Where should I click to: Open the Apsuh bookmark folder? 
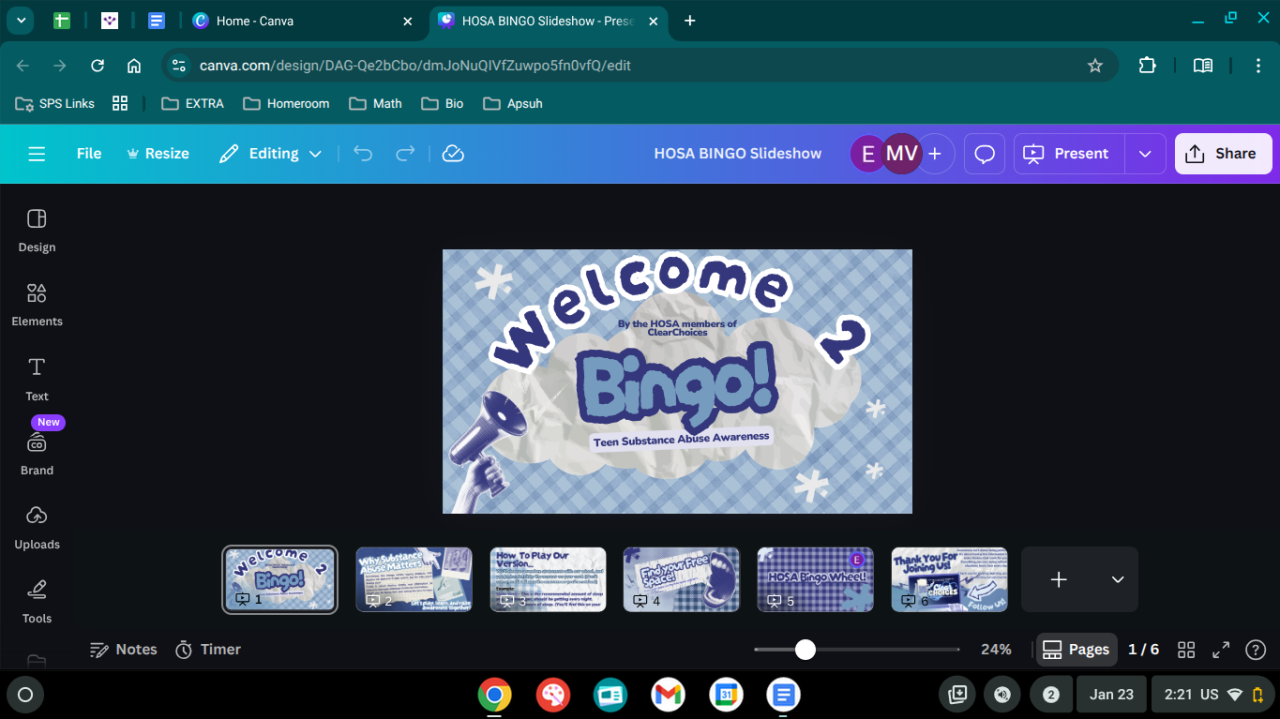point(513,104)
